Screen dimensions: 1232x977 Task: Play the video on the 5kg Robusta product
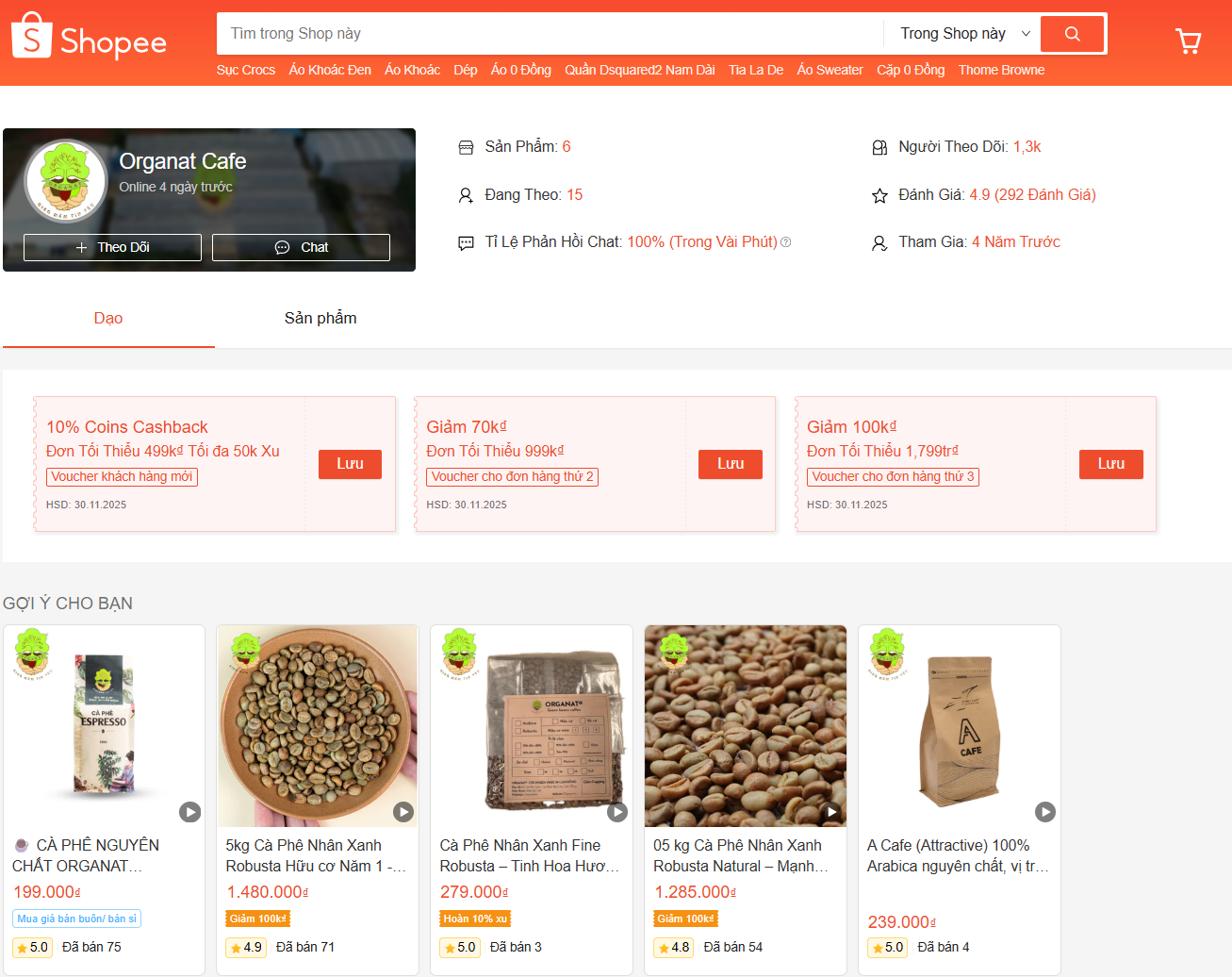403,811
